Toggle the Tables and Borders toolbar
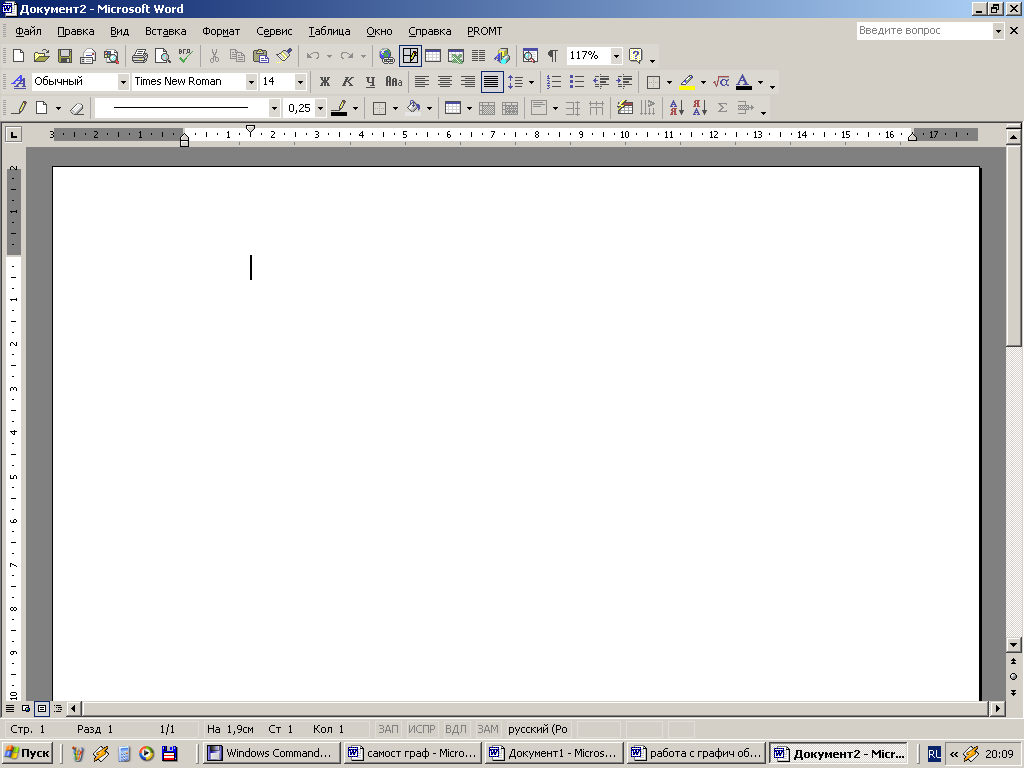 [410, 56]
